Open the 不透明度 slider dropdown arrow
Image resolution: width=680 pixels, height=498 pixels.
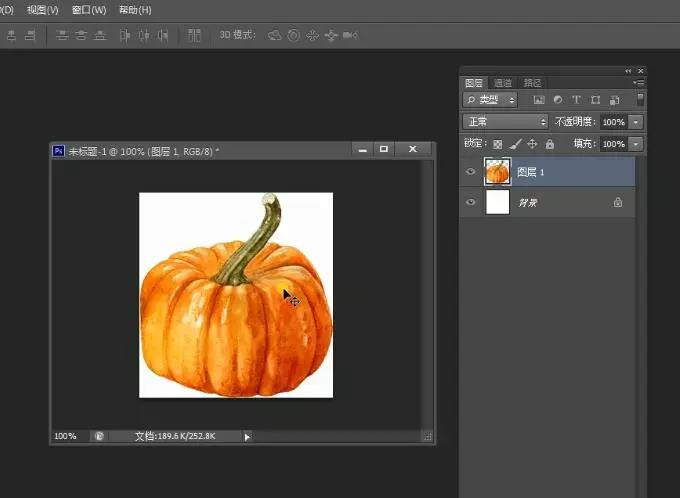(636, 122)
